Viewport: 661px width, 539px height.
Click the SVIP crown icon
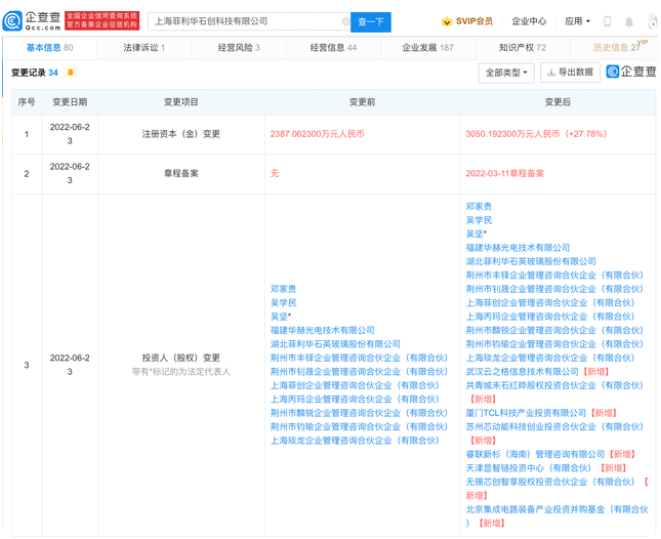pos(447,21)
